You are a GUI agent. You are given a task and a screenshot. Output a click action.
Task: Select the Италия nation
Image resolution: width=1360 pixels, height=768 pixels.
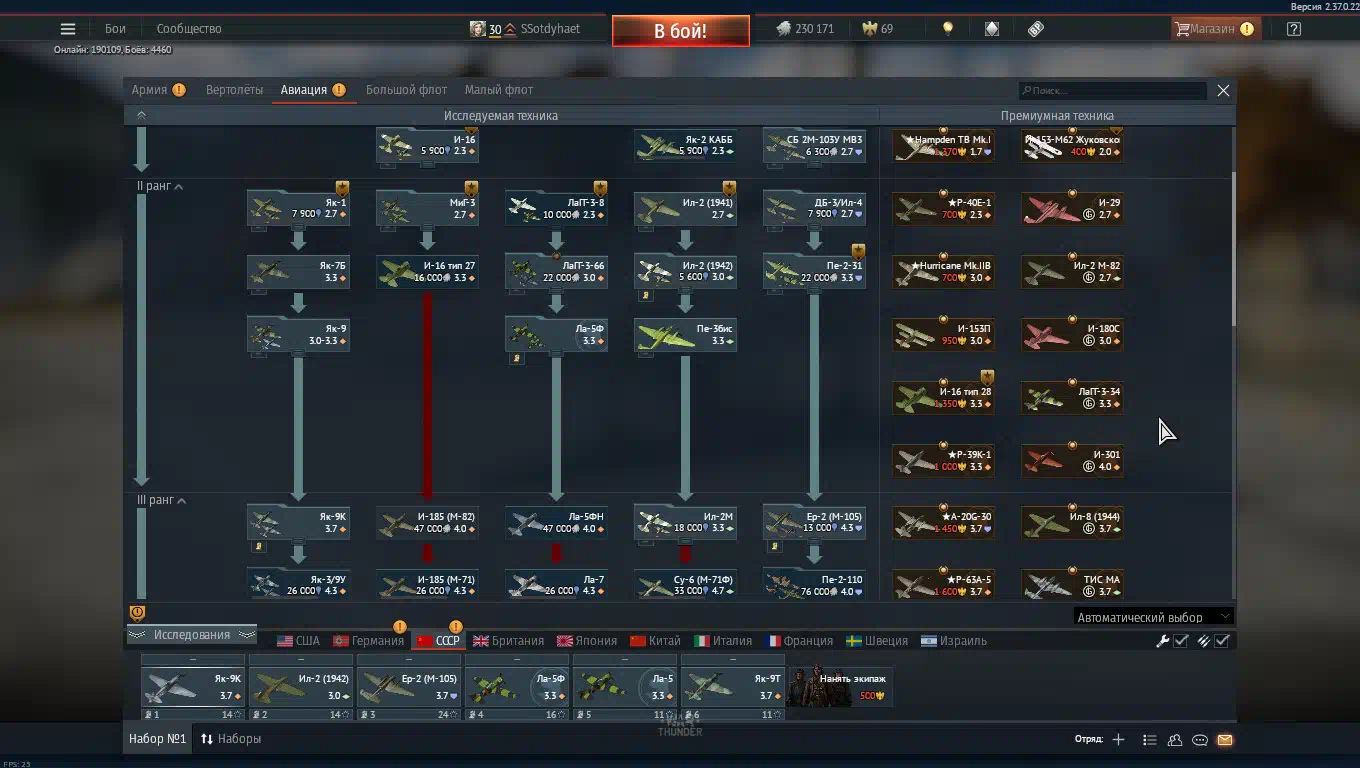(x=723, y=641)
